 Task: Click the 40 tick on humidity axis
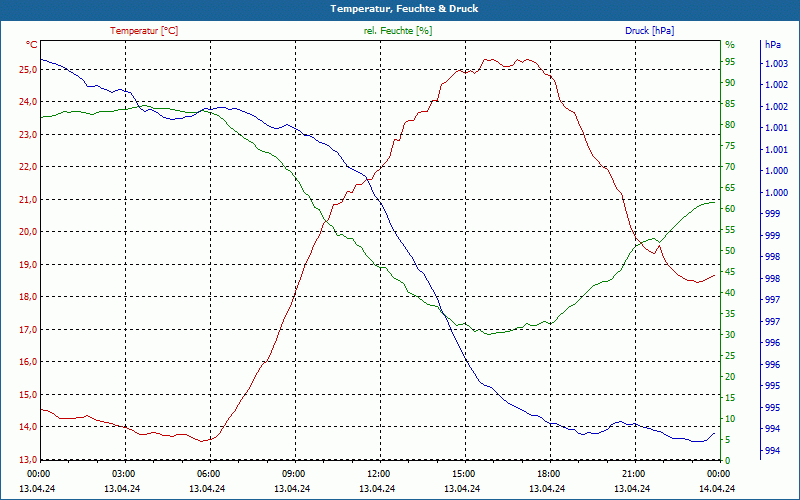[x=730, y=292]
